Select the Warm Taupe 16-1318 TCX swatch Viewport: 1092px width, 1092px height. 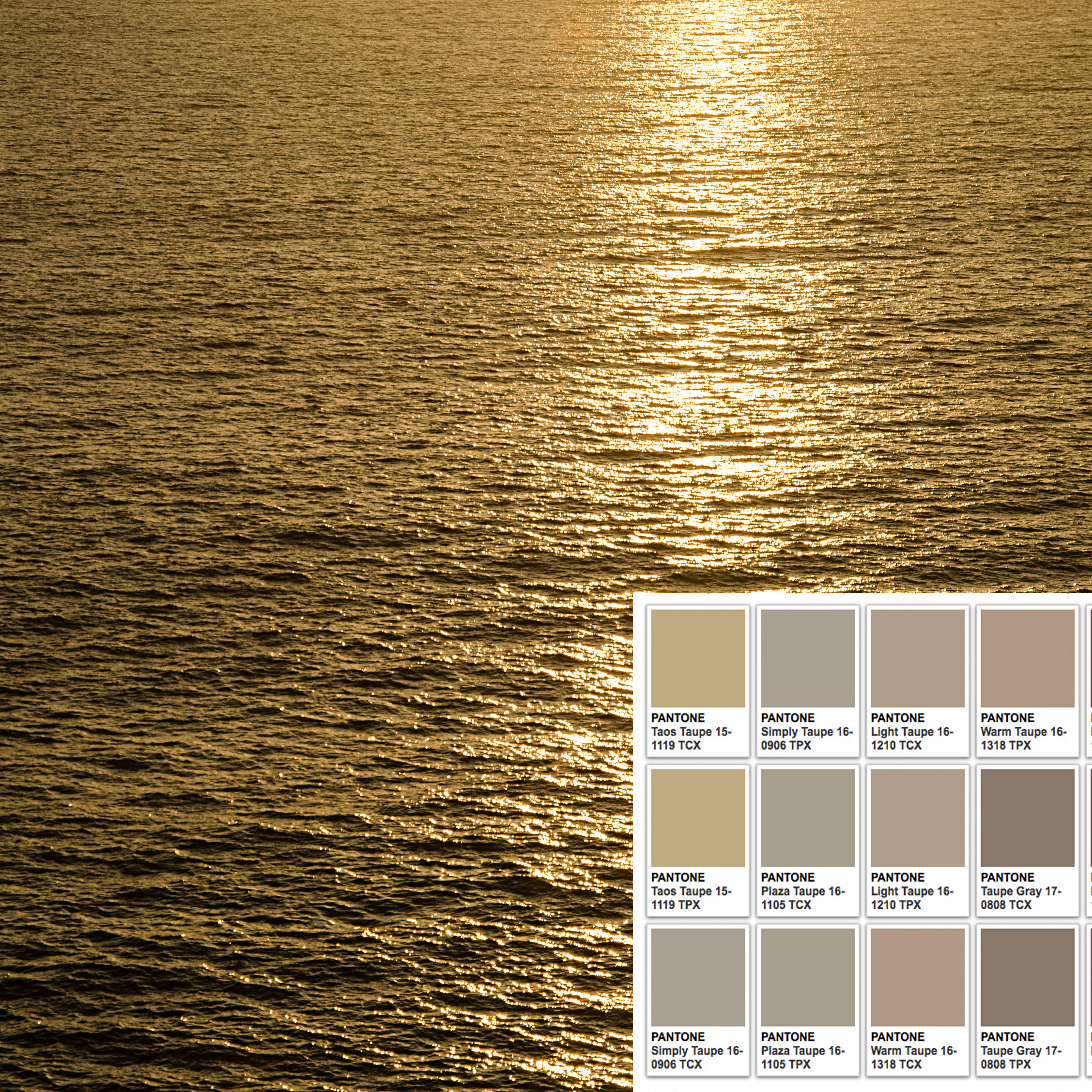pos(918,977)
